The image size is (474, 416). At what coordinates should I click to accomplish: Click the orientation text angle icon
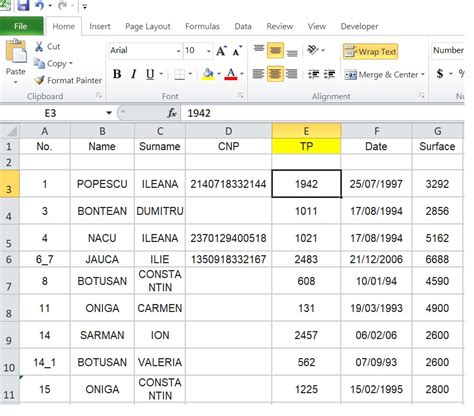pos(313,51)
